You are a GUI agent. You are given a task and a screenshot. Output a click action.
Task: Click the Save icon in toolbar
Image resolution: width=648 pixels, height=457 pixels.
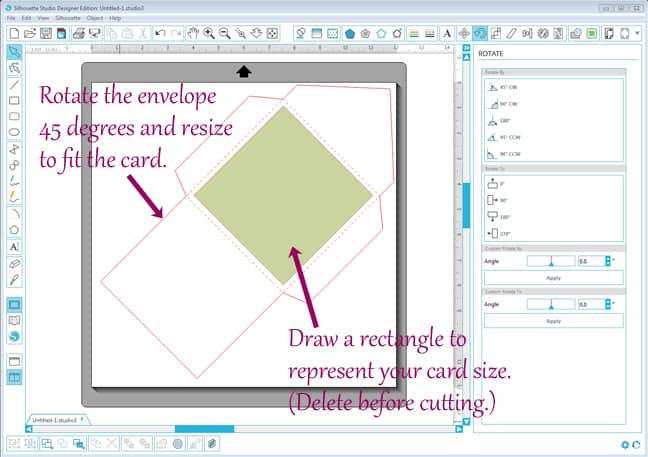pyautogui.click(x=45, y=33)
